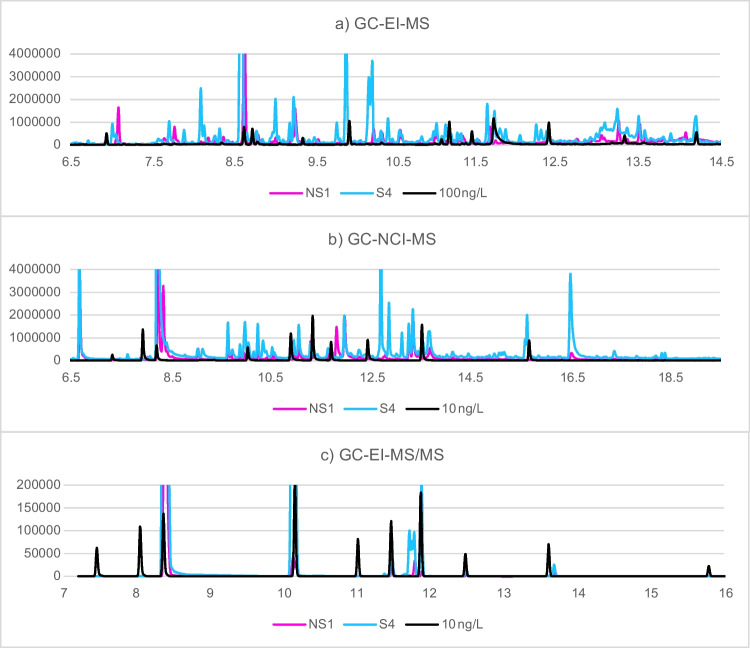Viewport: 750px width, 648px height.
Task: Select S4 legend entry in GC-EI-MS chart
Action: [366, 193]
